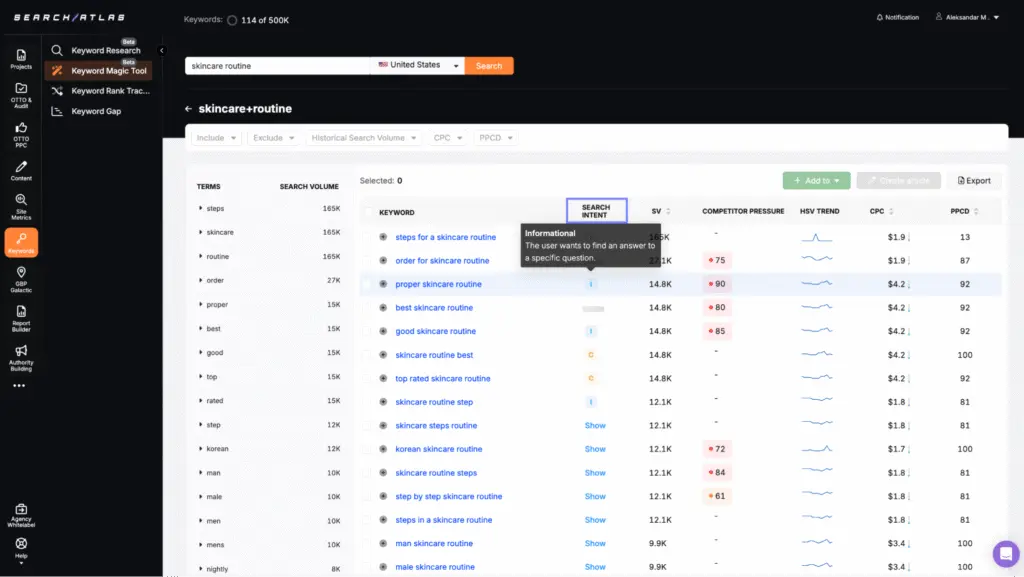
Task: Open OTTO PPC sidebar icon
Action: click(21, 134)
